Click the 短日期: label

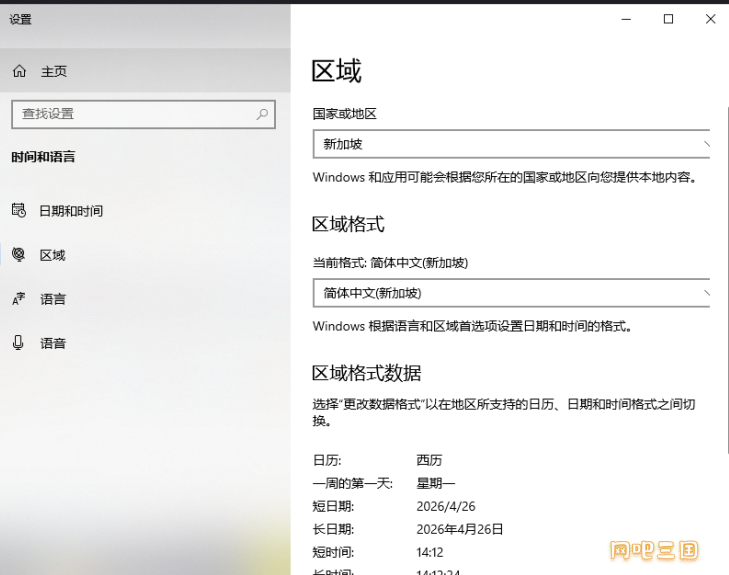point(333,506)
